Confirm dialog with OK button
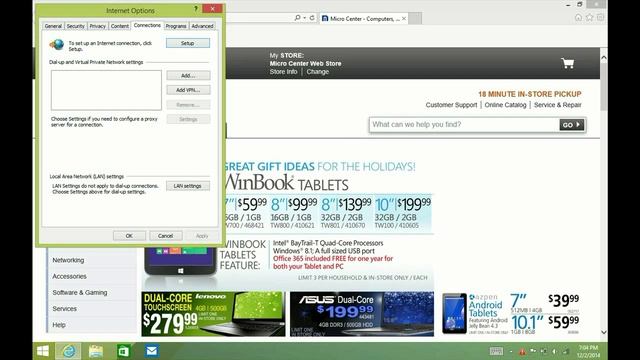The image size is (640, 360). 129,236
